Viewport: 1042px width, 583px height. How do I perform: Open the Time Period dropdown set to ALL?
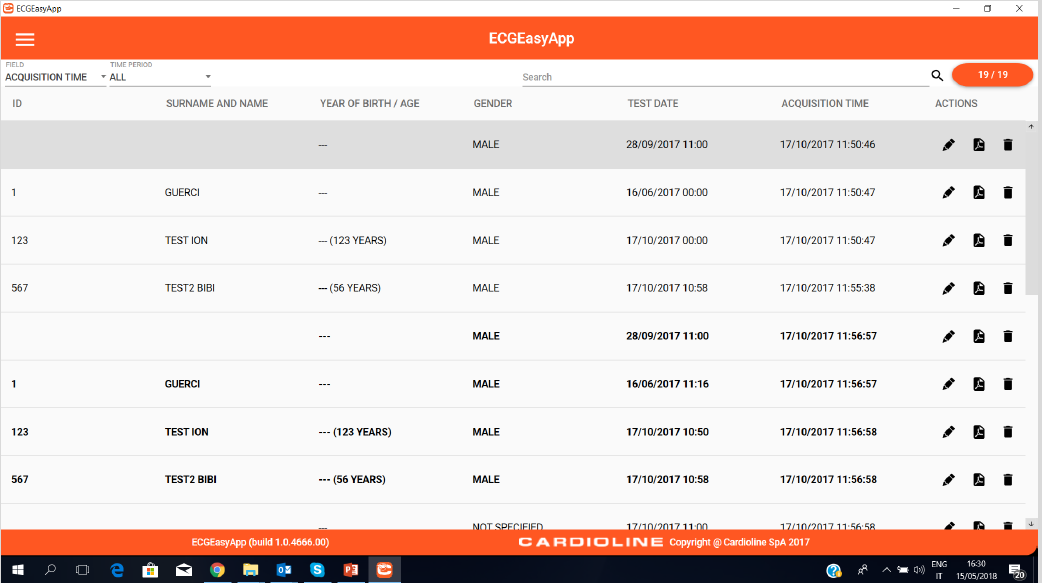(x=160, y=77)
